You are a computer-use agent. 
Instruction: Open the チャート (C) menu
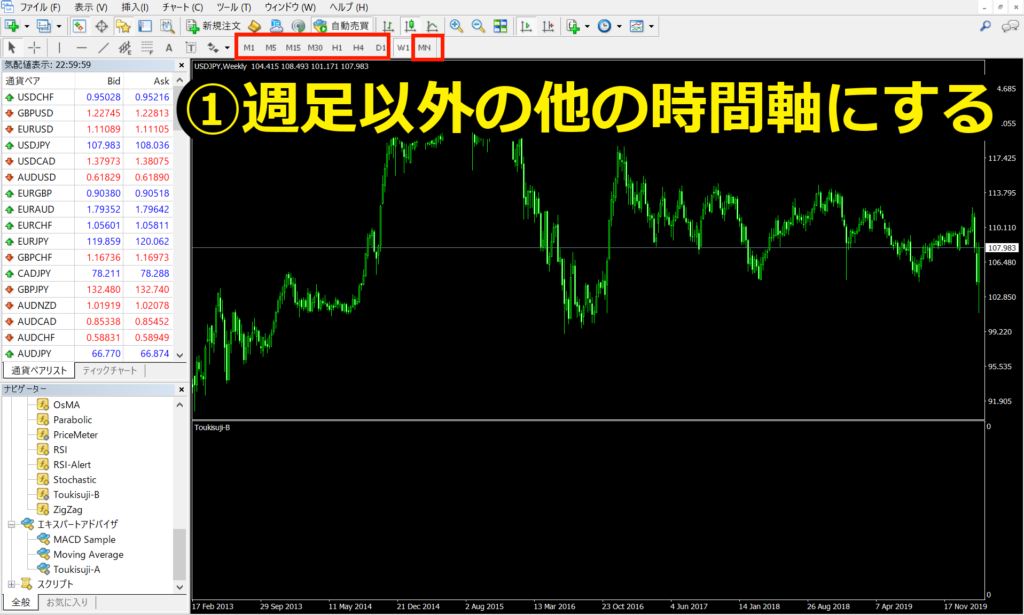pos(183,7)
